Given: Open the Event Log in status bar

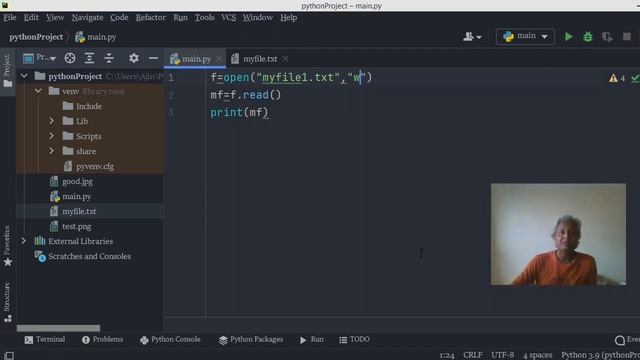Looking at the screenshot, I should pyautogui.click(x=627, y=340).
